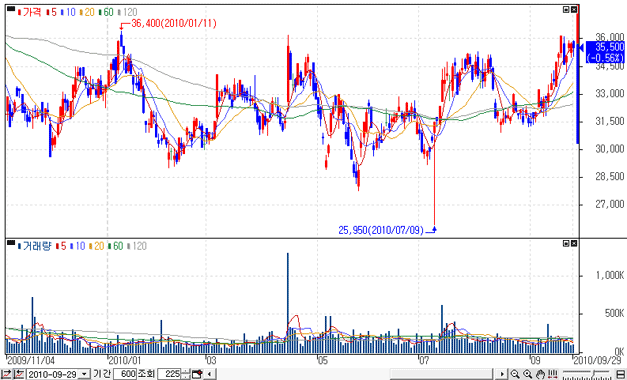This screenshot has width=627, height=380.
Task: Click the 10-day moving average legend in price panel
Action: (68, 12)
